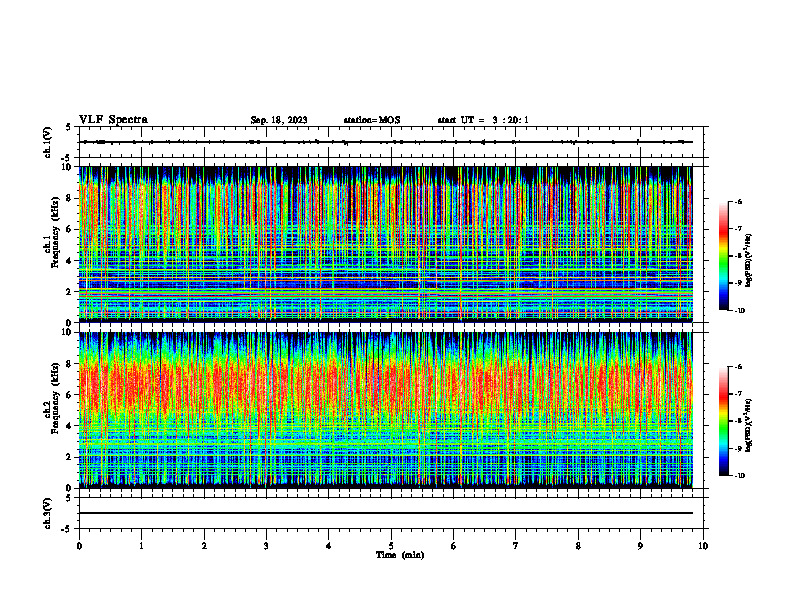The height and width of the screenshot is (612, 792).
Task: Click time axis tick label "8"
Action: coord(578,546)
